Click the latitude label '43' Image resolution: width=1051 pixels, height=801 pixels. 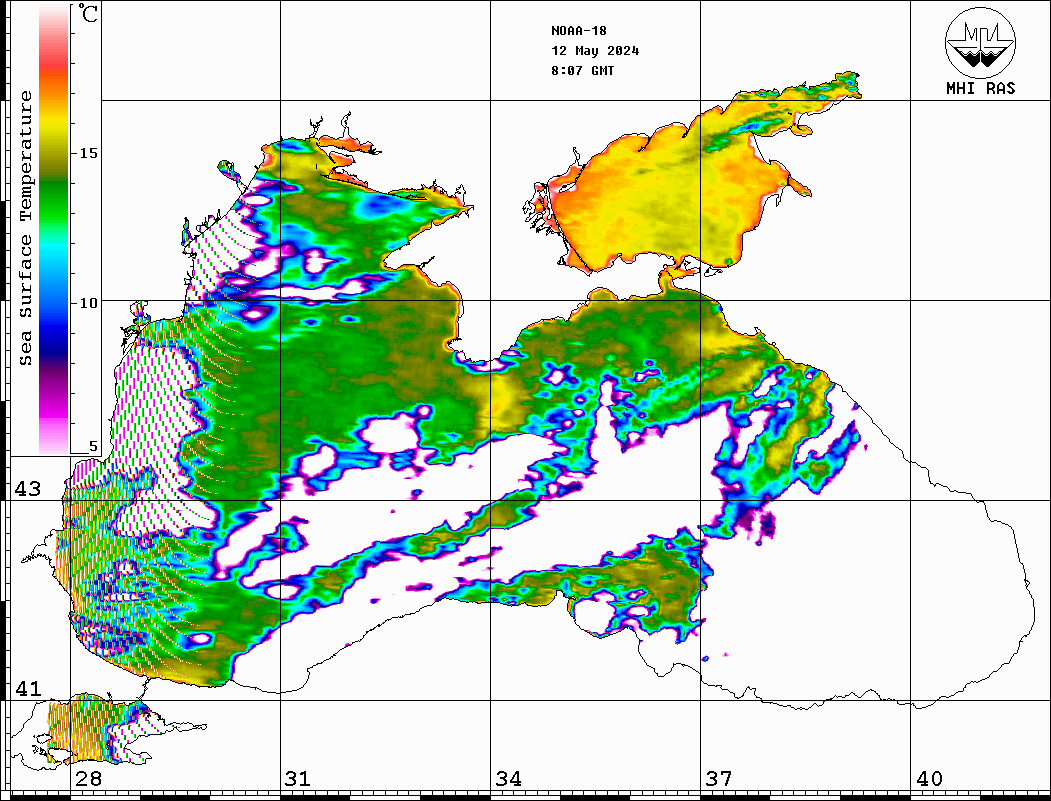pos(28,489)
